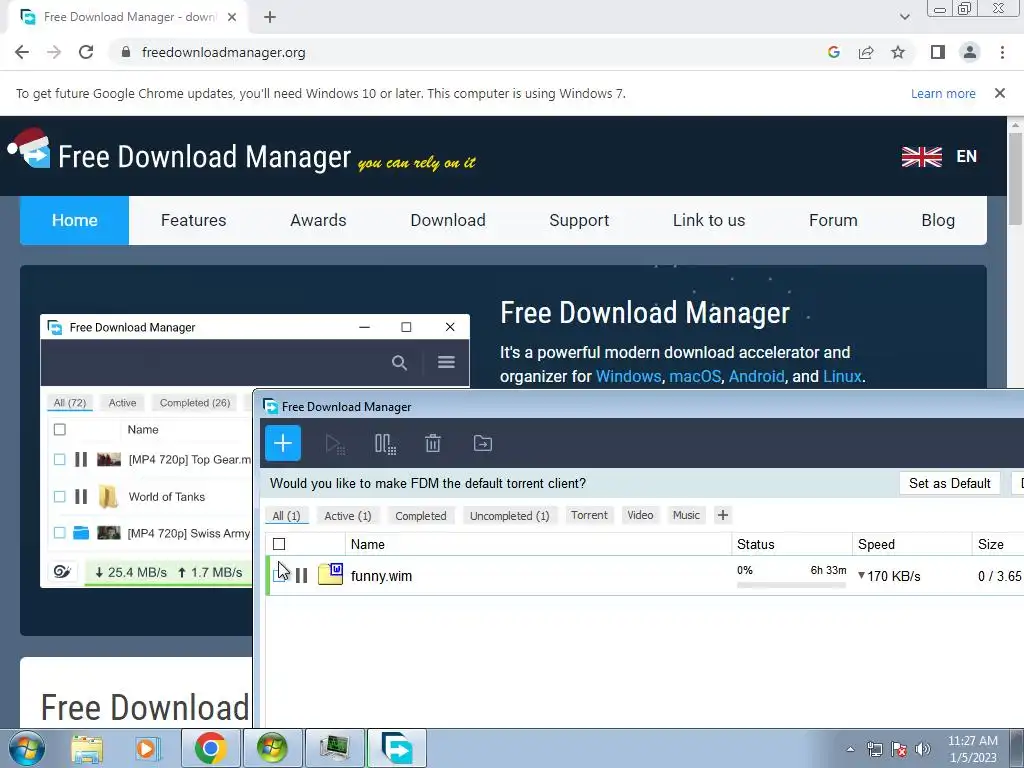This screenshot has width=1024, height=768.
Task: Click the share page icon in Chrome
Action: click(866, 52)
